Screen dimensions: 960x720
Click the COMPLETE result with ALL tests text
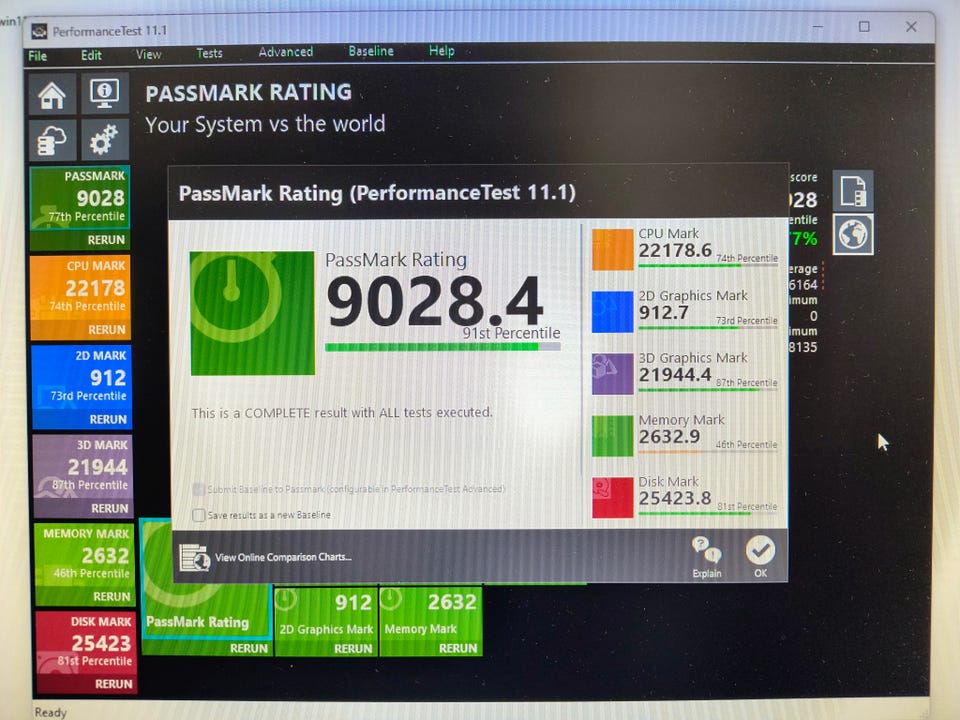[x=342, y=413]
